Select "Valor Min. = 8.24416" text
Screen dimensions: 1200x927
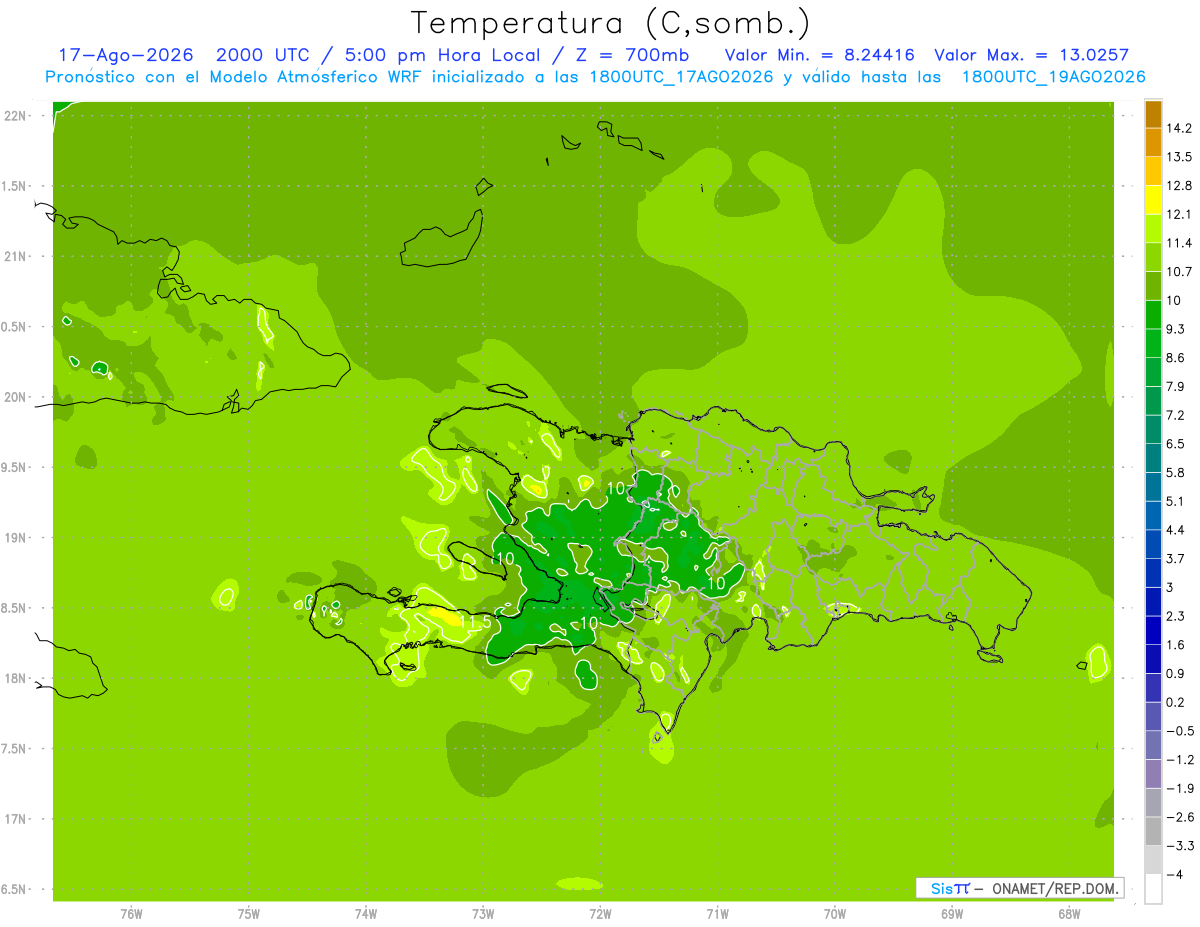click(819, 55)
